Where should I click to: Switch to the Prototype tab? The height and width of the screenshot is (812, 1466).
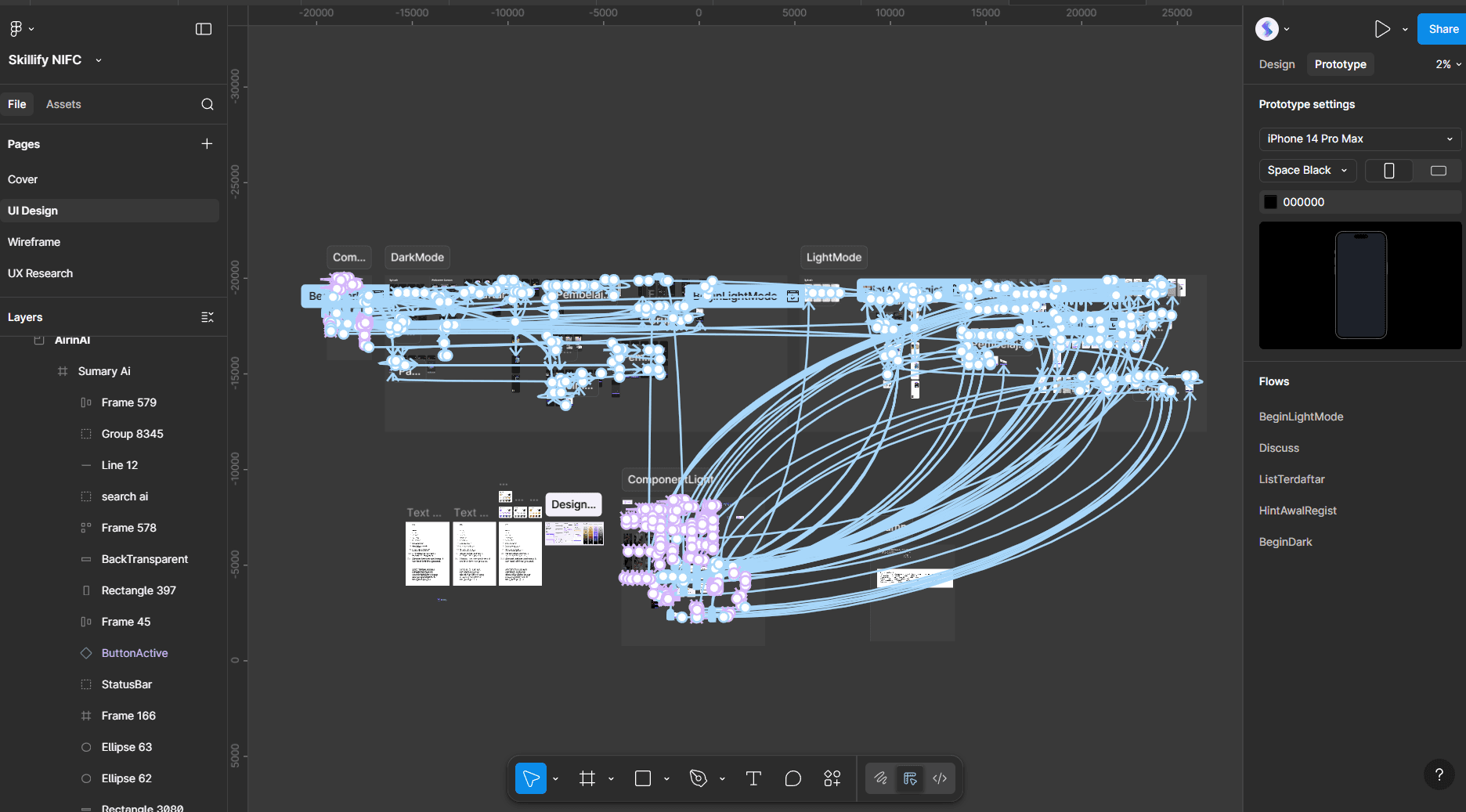pos(1340,64)
